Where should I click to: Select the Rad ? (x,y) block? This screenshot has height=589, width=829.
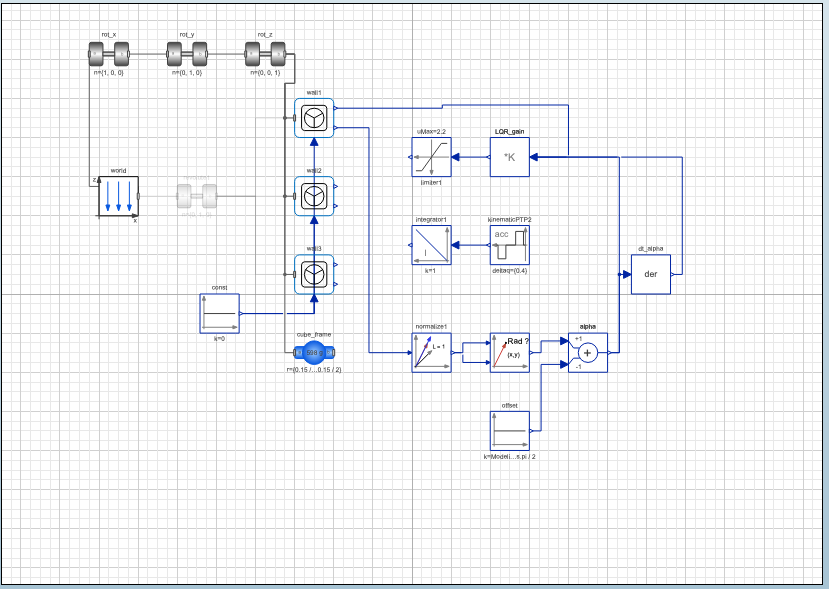click(510, 353)
